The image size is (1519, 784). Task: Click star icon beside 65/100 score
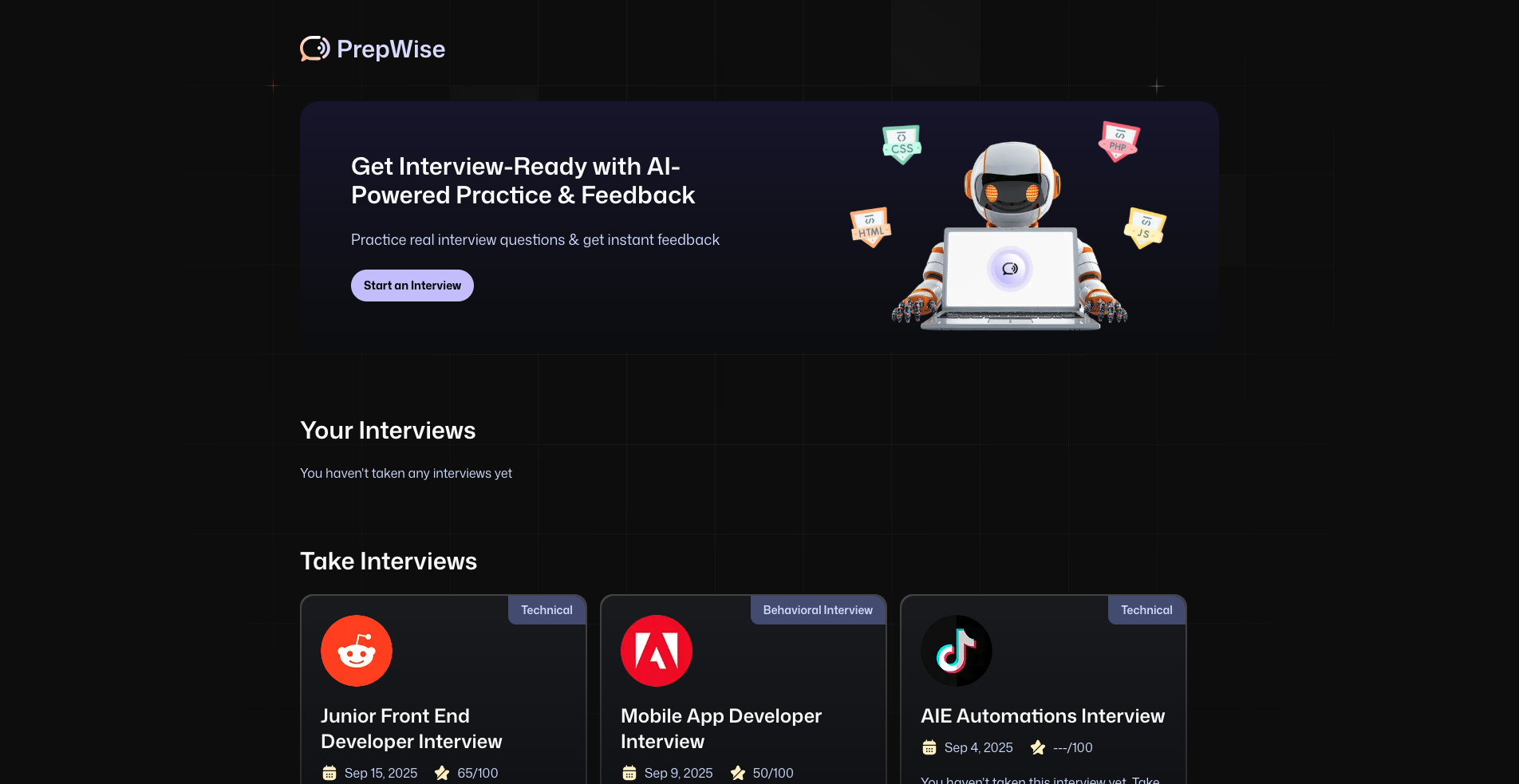point(442,773)
